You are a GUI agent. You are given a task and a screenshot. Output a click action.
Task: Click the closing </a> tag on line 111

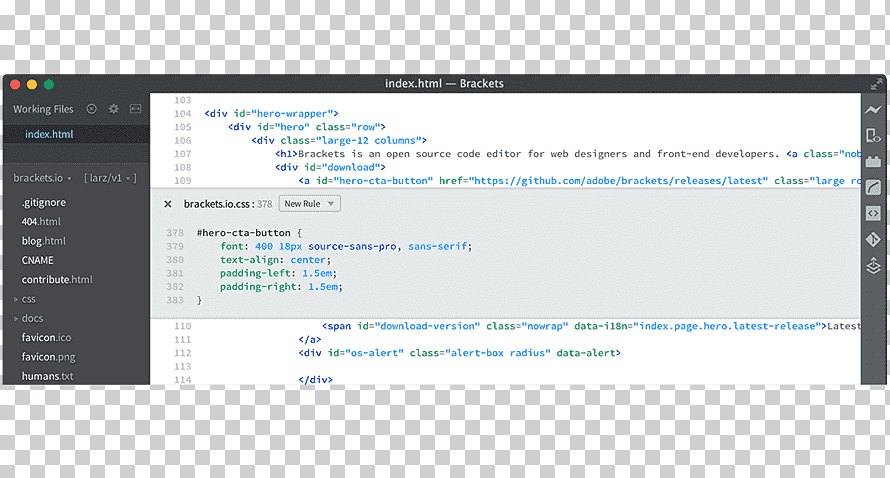pos(310,339)
